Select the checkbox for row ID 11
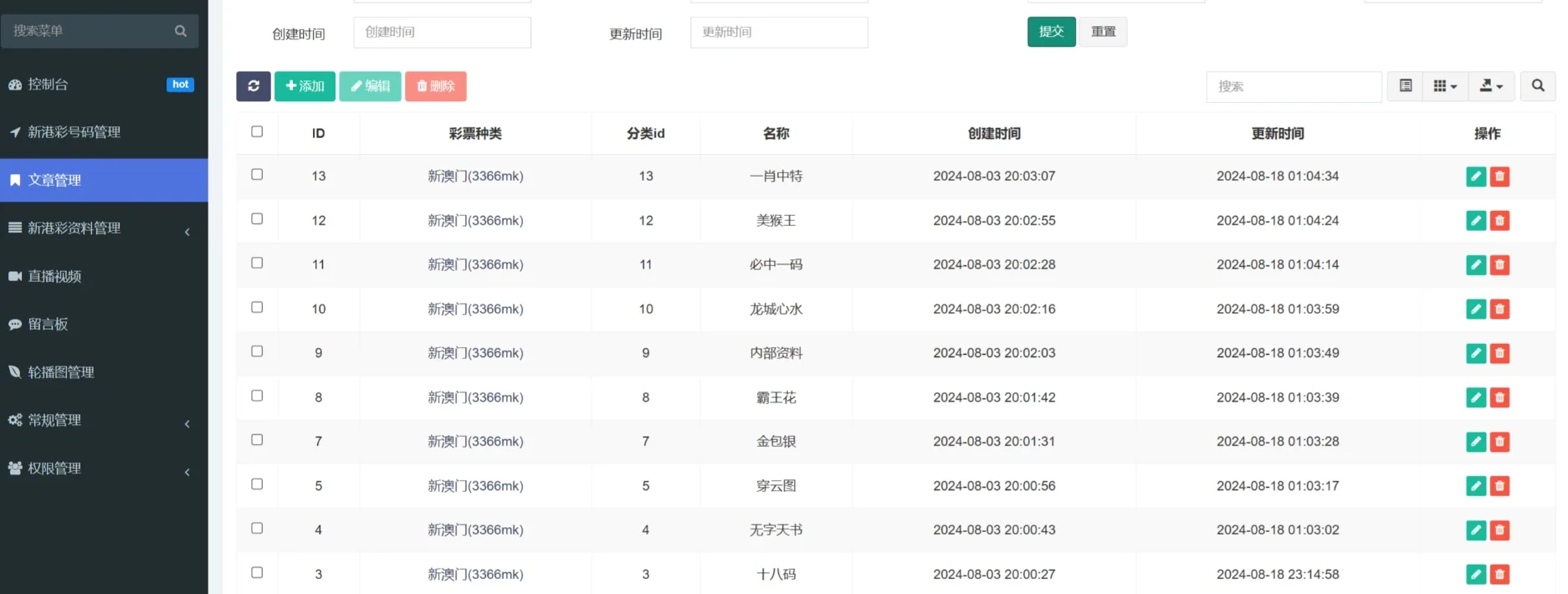This screenshot has height=594, width=1568. 257,264
